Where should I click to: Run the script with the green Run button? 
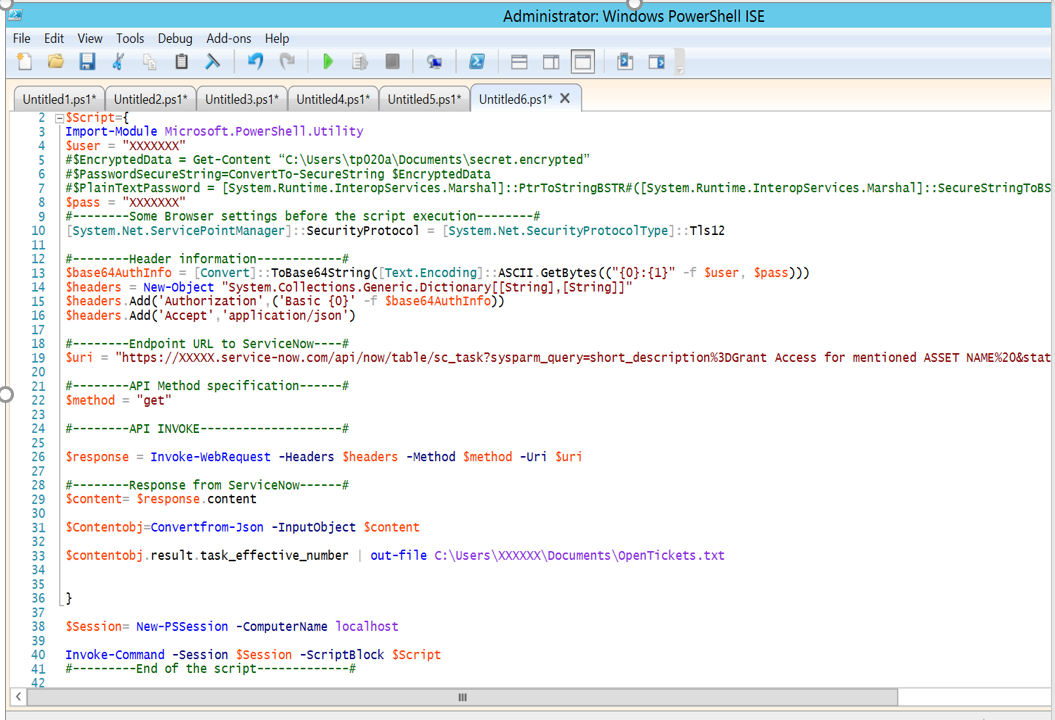[328, 61]
